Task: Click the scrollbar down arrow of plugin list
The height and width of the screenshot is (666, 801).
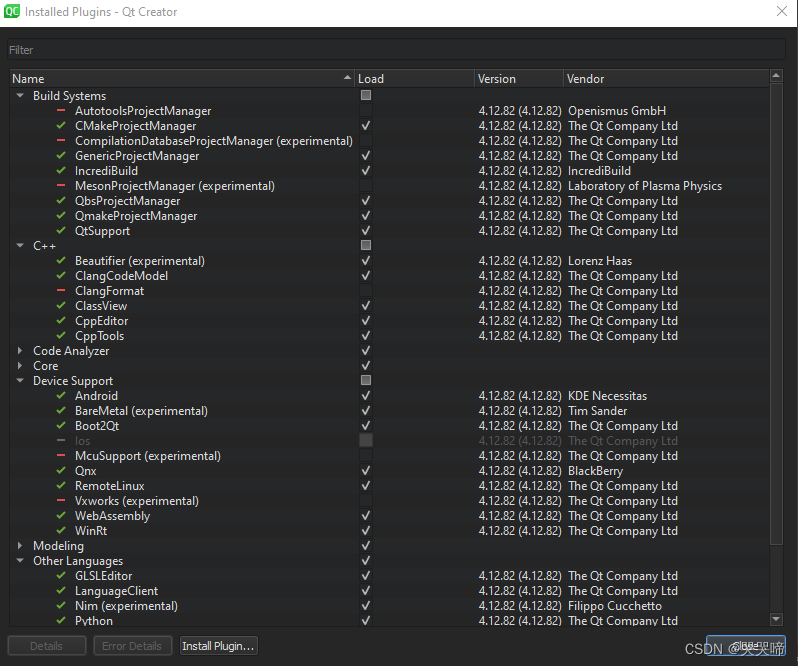Action: pos(776,619)
